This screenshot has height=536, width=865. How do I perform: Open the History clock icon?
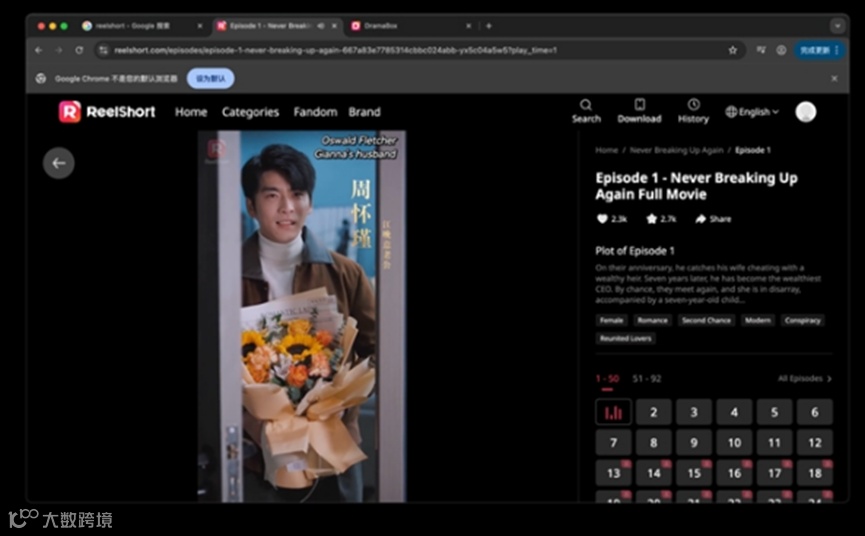tap(693, 111)
